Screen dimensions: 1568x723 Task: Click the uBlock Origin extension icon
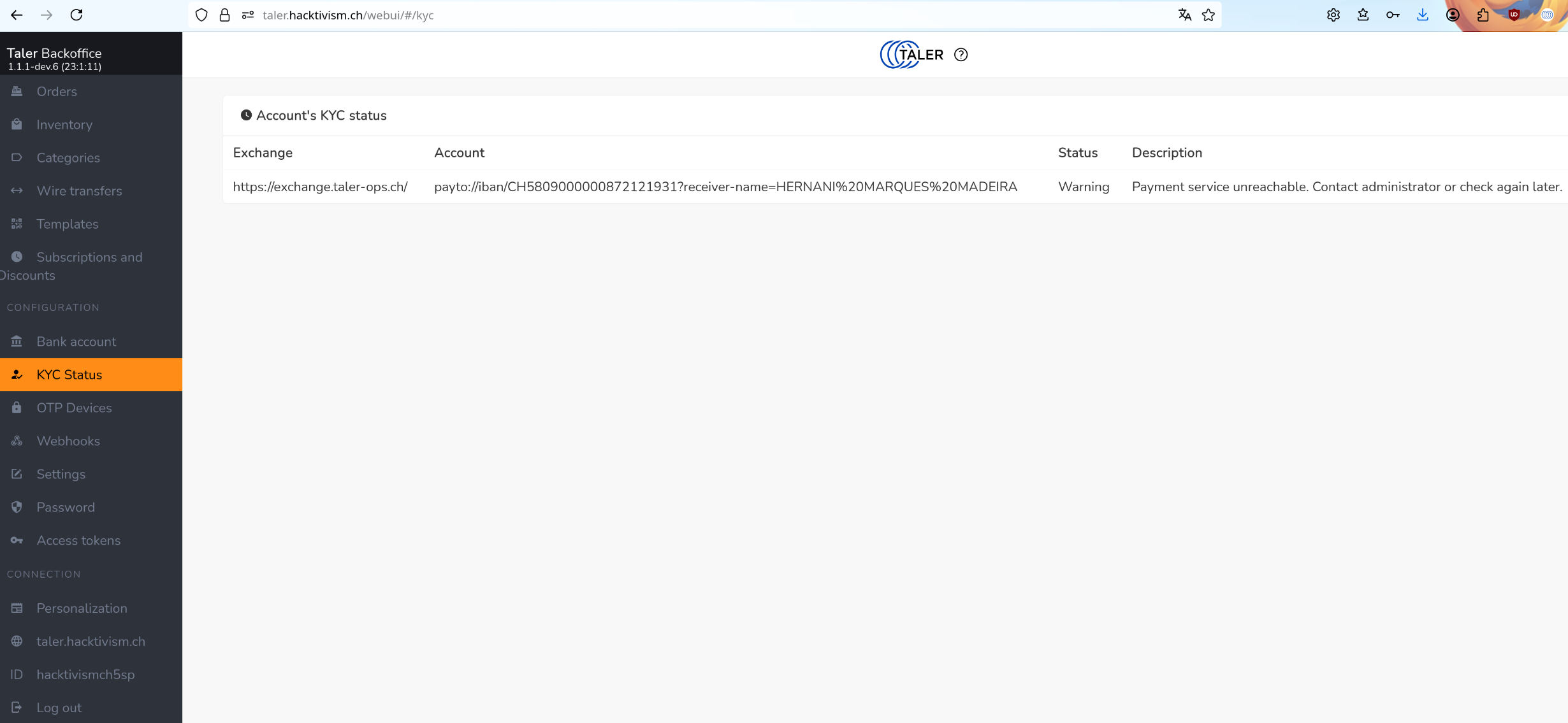(1514, 15)
